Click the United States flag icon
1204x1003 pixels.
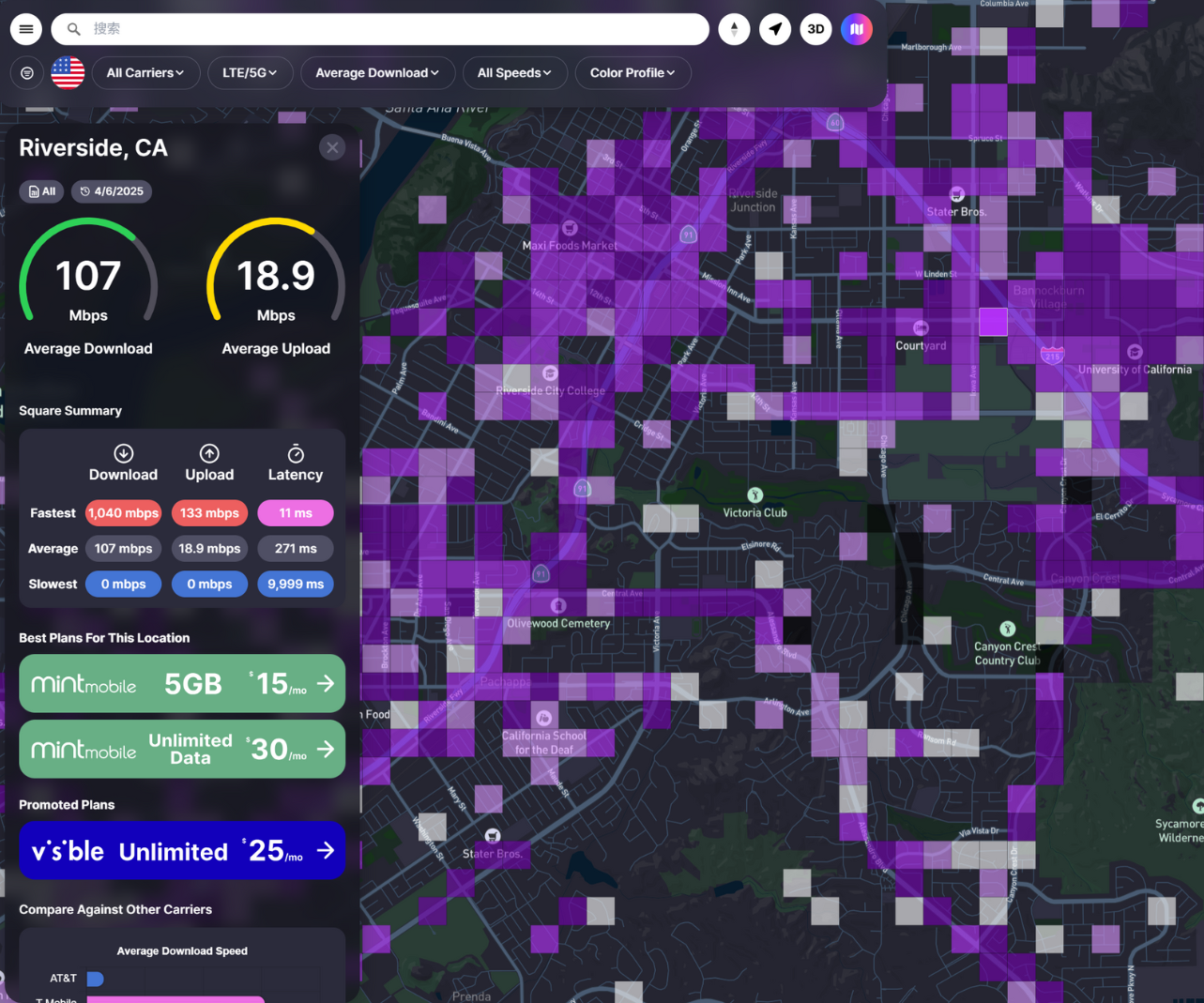click(x=68, y=73)
